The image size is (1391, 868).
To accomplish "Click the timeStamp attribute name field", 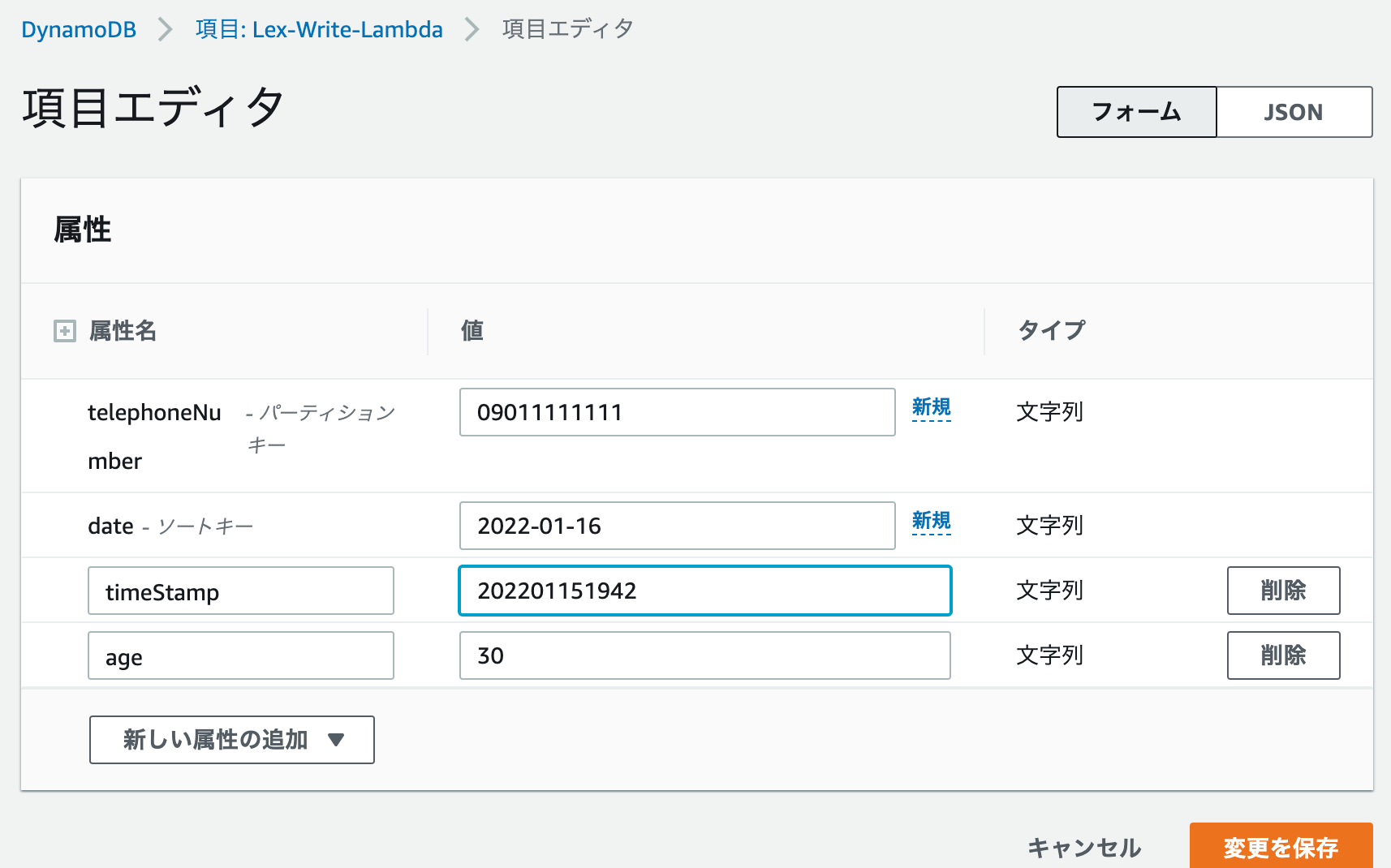I will (240, 591).
